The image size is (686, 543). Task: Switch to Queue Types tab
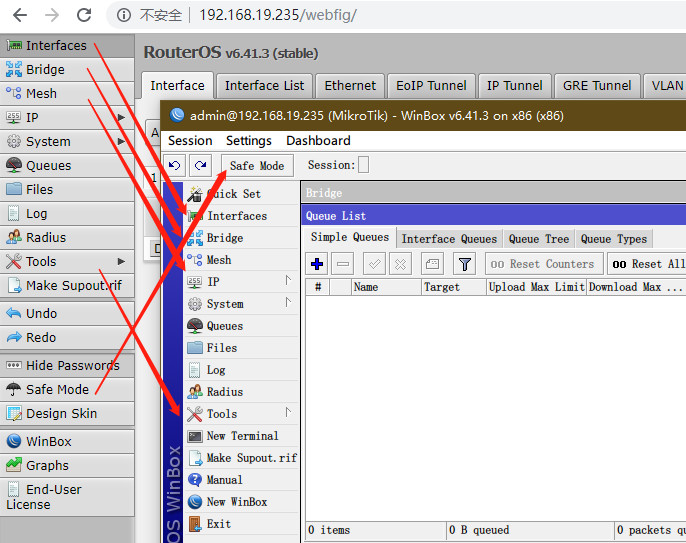(x=613, y=239)
